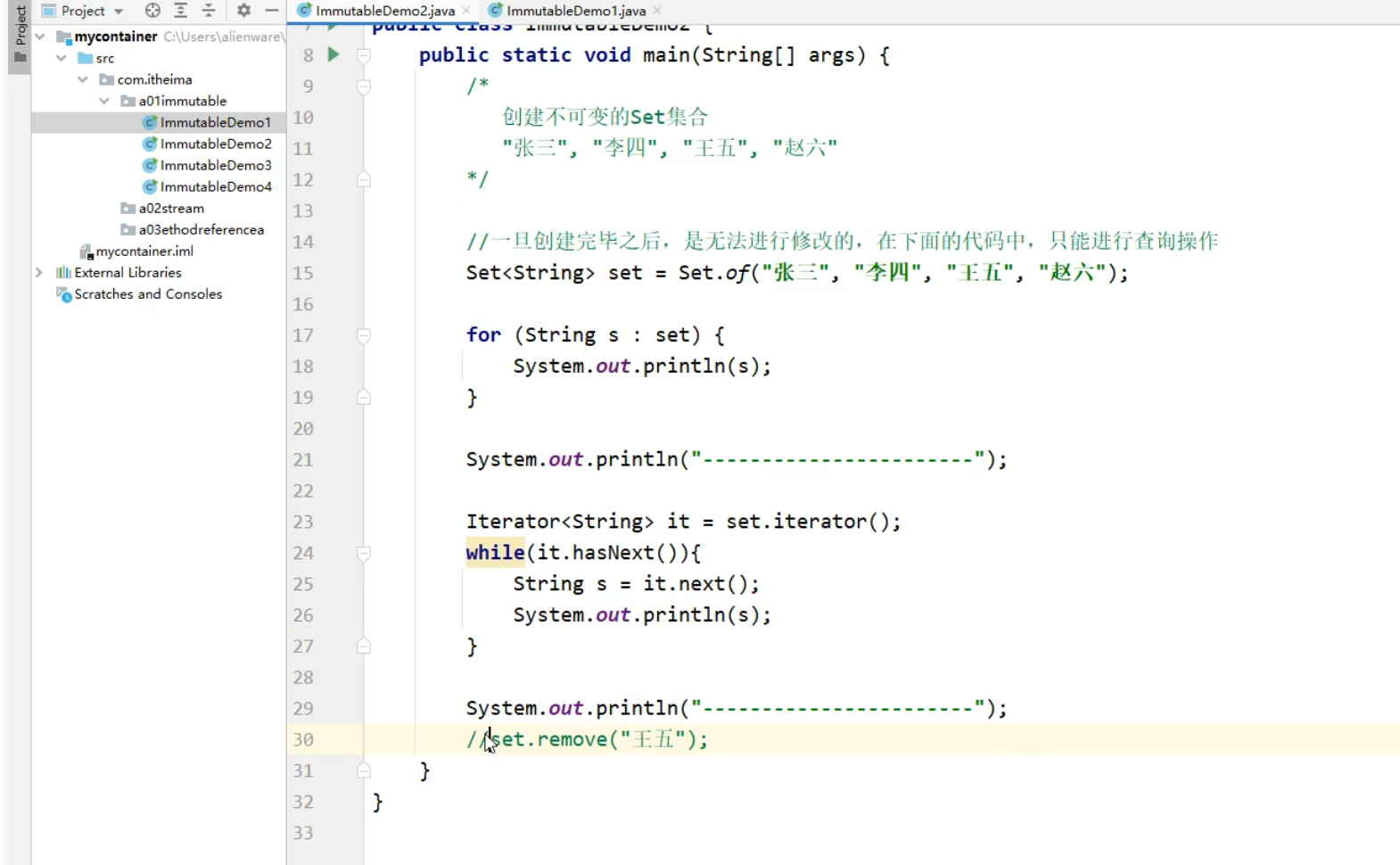The image size is (1400, 865).
Task: Click the fold end marker at line 27
Action: 364,646
